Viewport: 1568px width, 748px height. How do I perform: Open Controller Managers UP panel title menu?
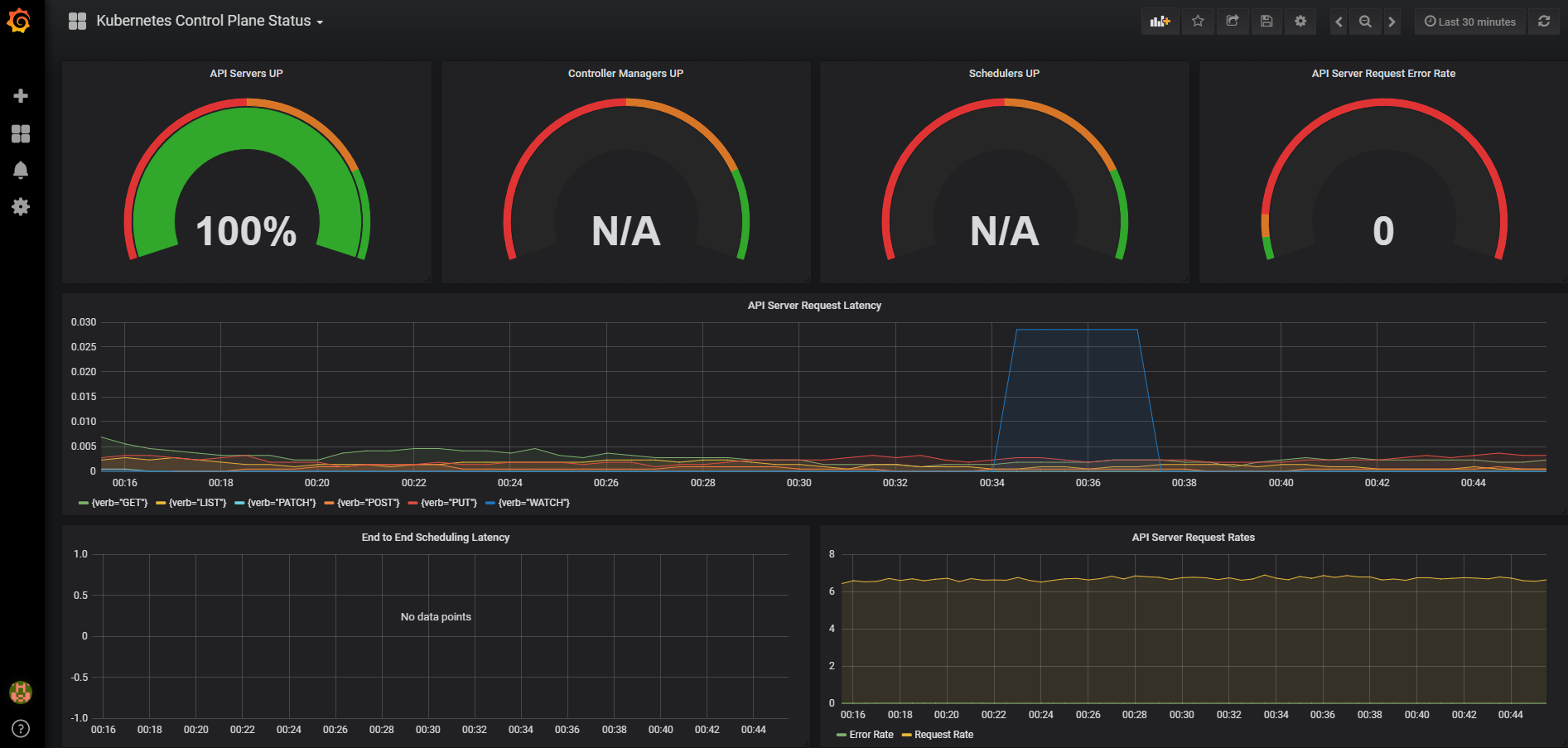click(x=625, y=74)
